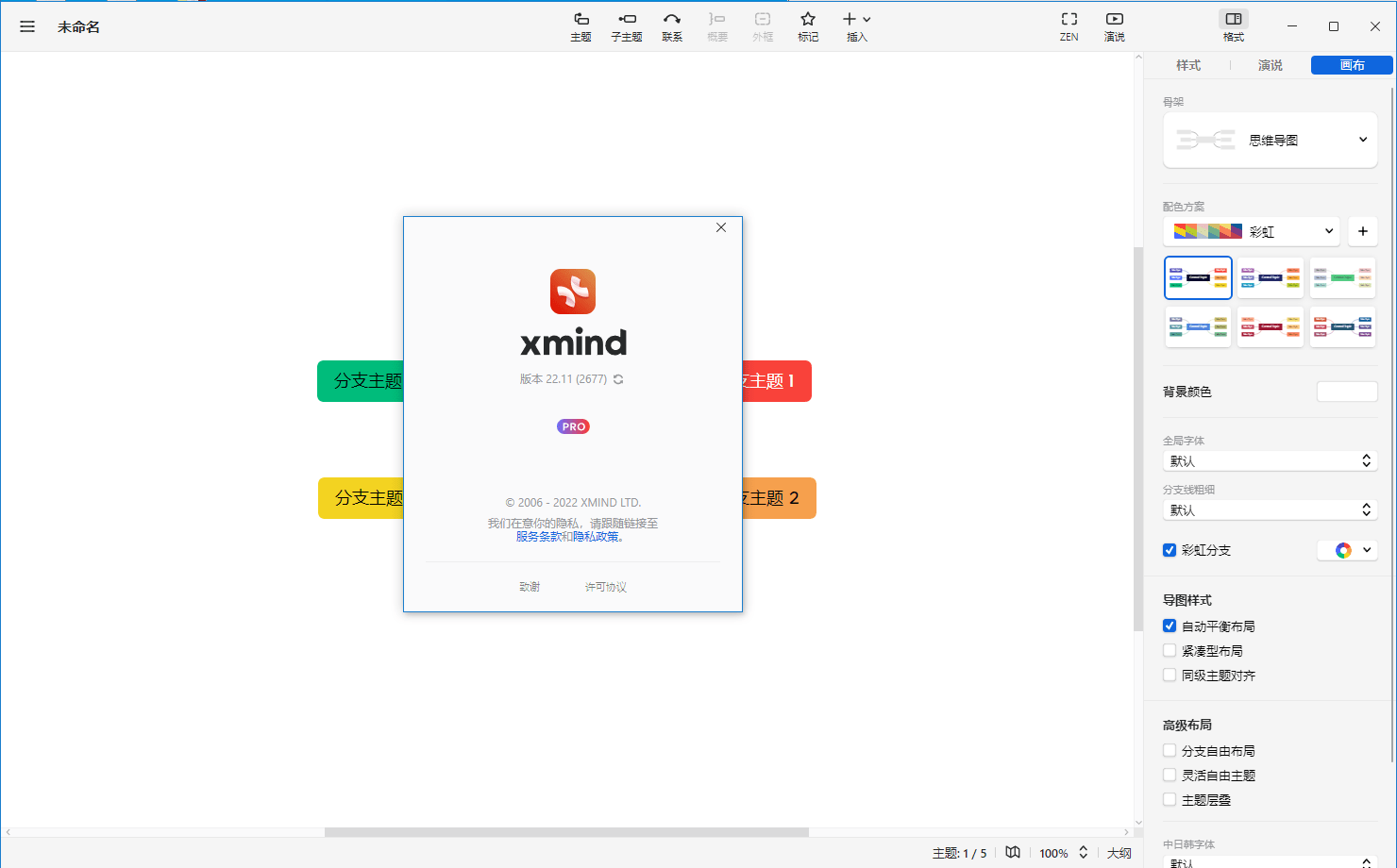Open the 标记 (Marker) panel
The width and height of the screenshot is (1397, 868).
pyautogui.click(x=808, y=25)
